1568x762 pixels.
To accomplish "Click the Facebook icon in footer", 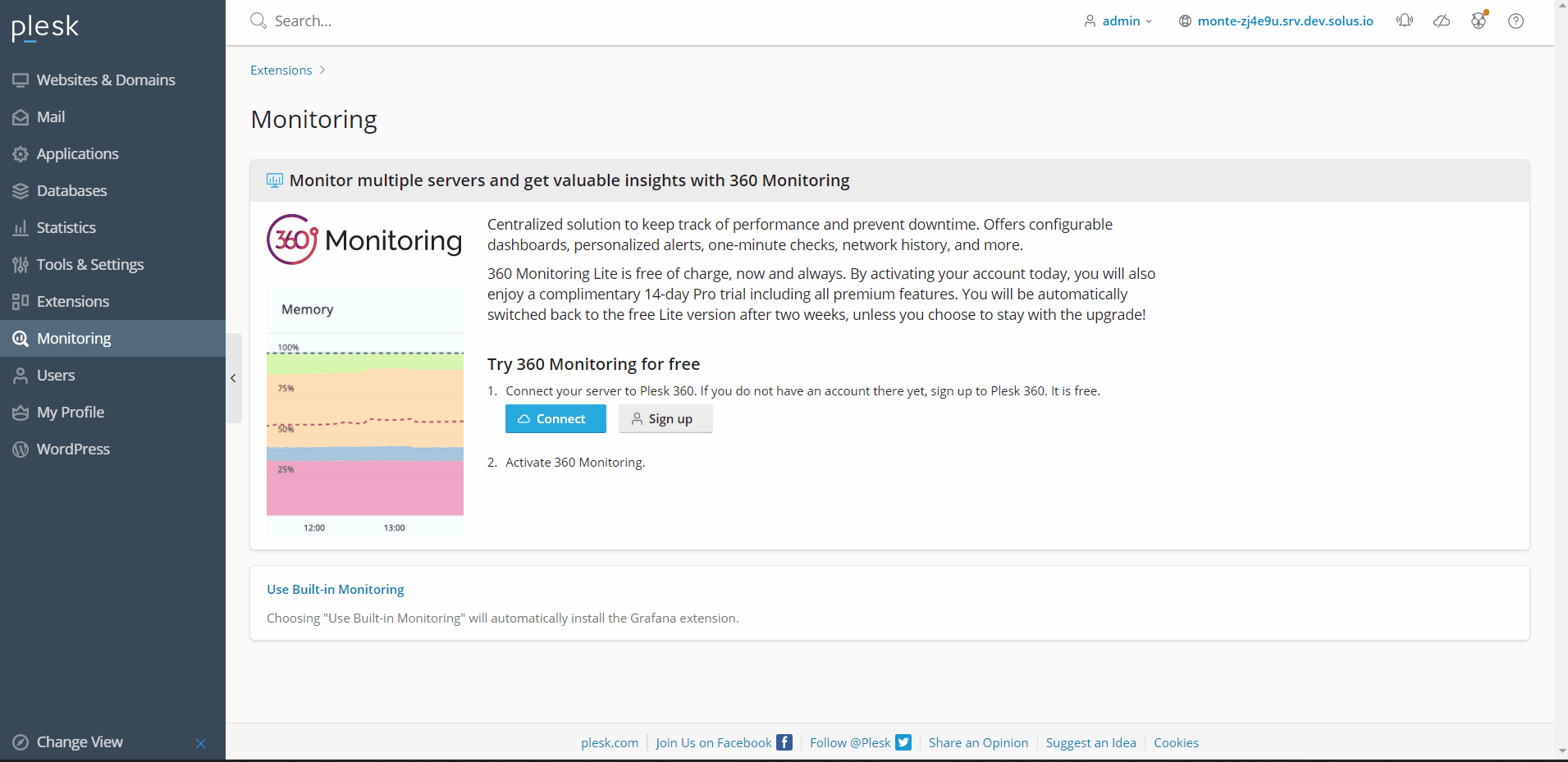I will pos(784,742).
